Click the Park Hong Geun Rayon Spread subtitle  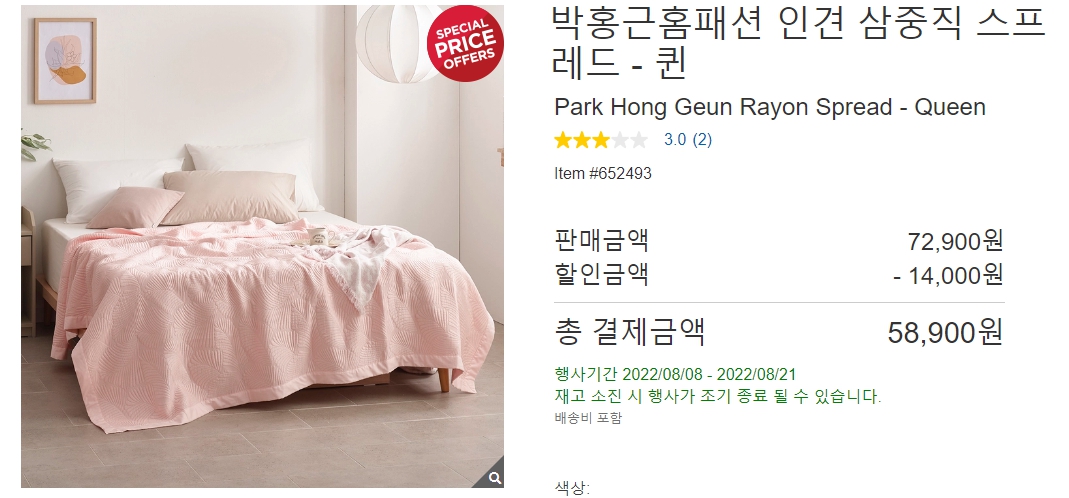click(x=770, y=107)
